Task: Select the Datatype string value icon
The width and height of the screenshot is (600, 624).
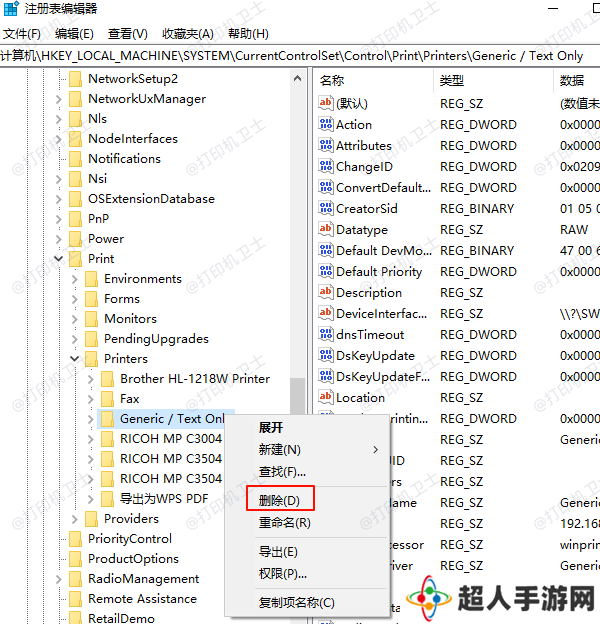Action: pyautogui.click(x=325, y=229)
